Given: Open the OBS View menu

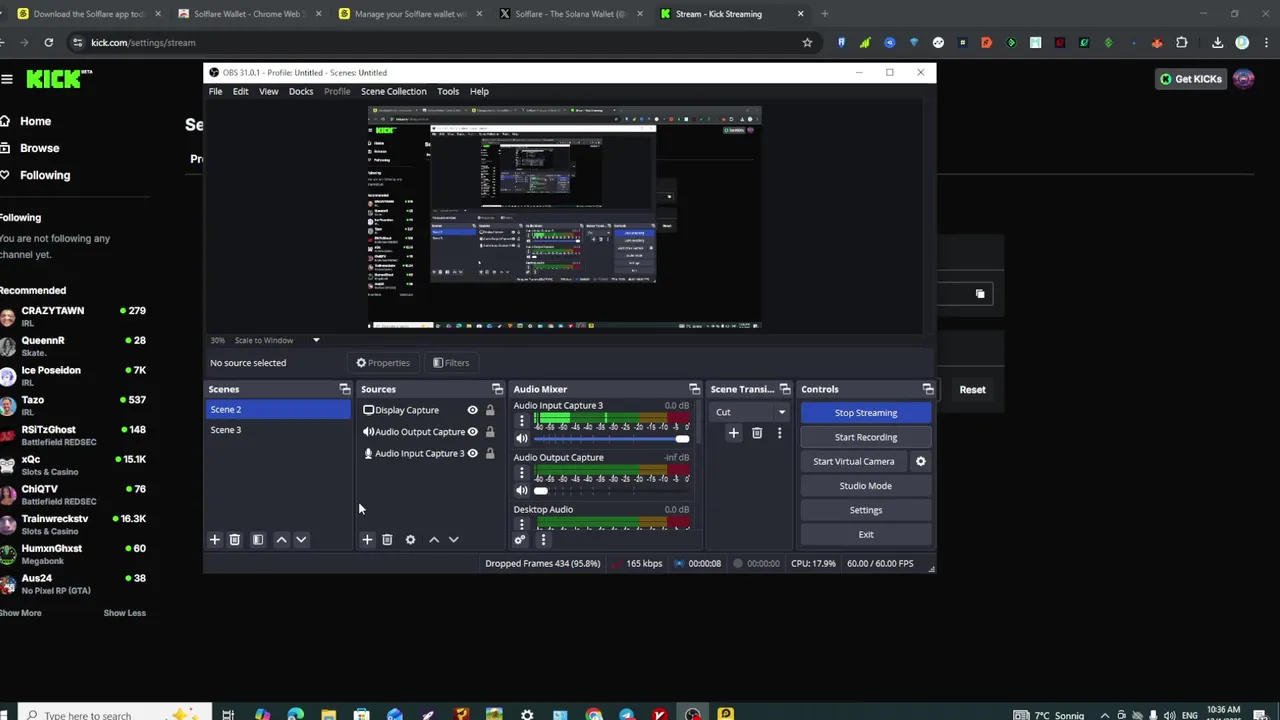Looking at the screenshot, I should click(x=269, y=91).
